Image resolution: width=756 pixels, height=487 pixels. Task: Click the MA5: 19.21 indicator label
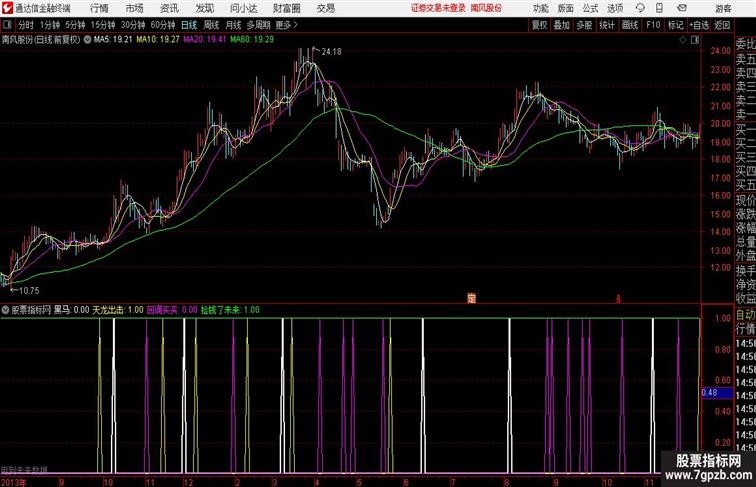tap(113, 40)
